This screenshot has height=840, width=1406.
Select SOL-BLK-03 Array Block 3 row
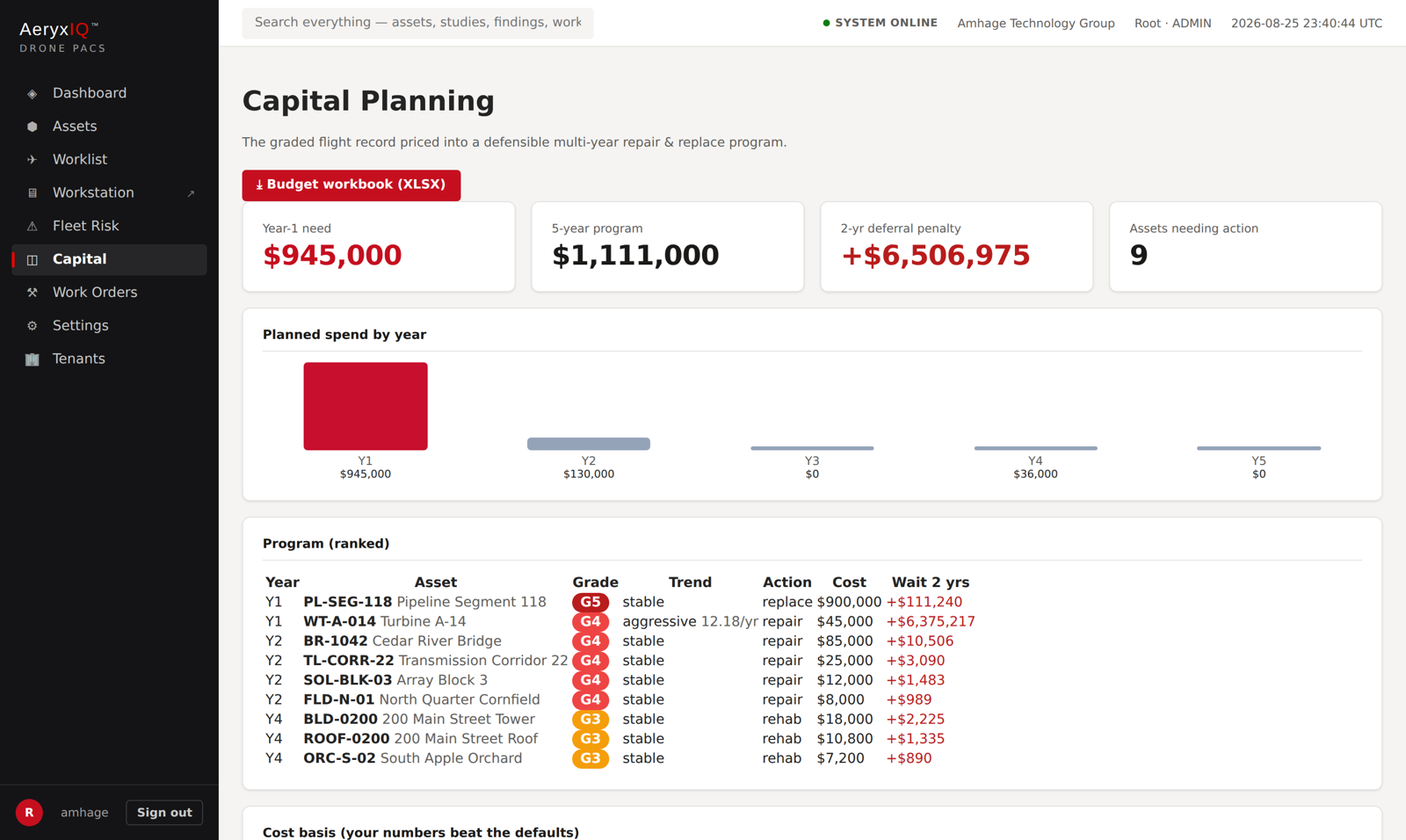coord(620,680)
